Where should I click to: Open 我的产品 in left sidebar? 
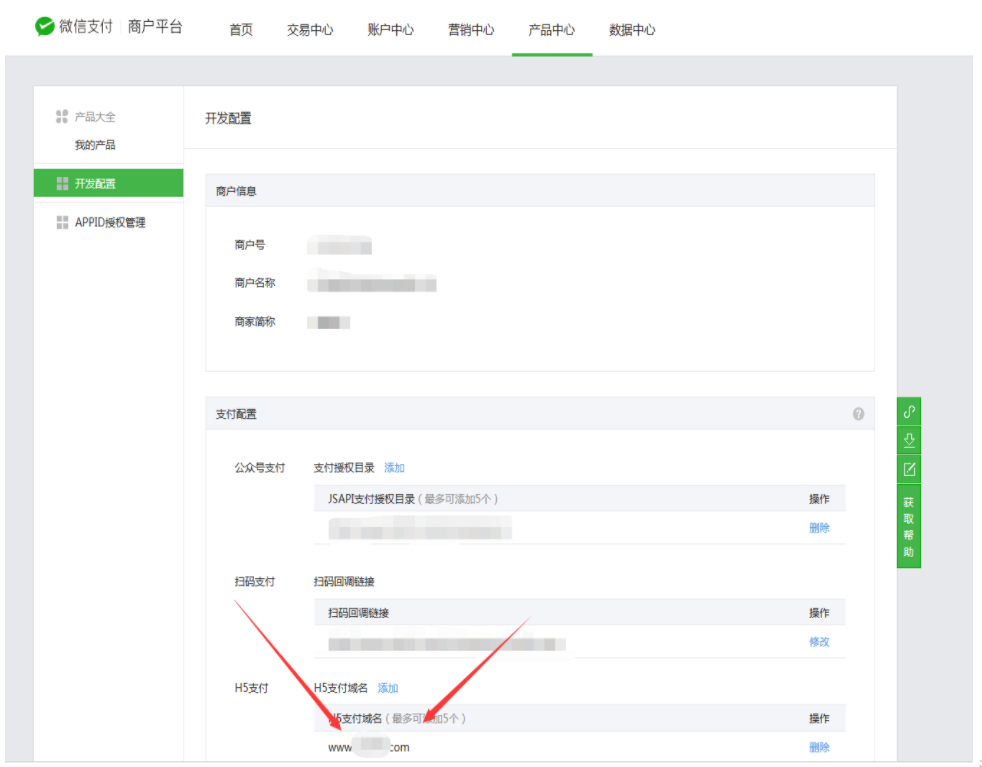pyautogui.click(x=95, y=145)
